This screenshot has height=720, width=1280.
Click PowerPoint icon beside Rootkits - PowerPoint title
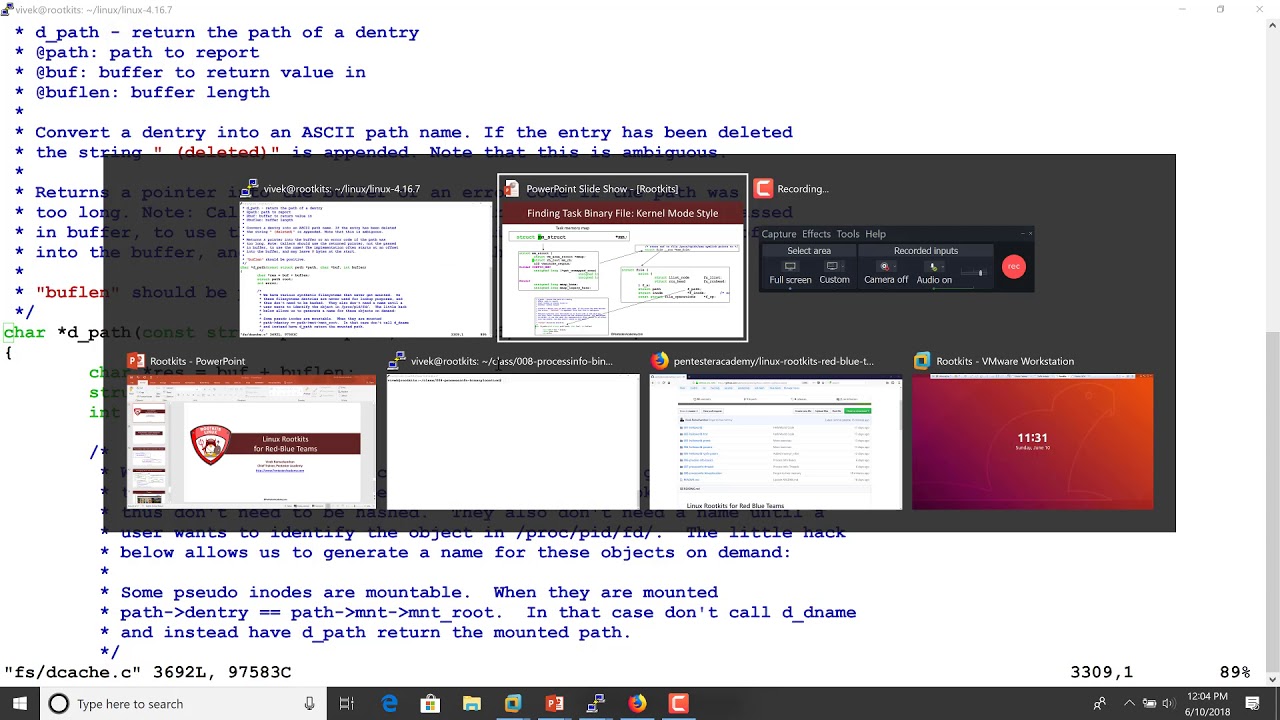pos(136,361)
